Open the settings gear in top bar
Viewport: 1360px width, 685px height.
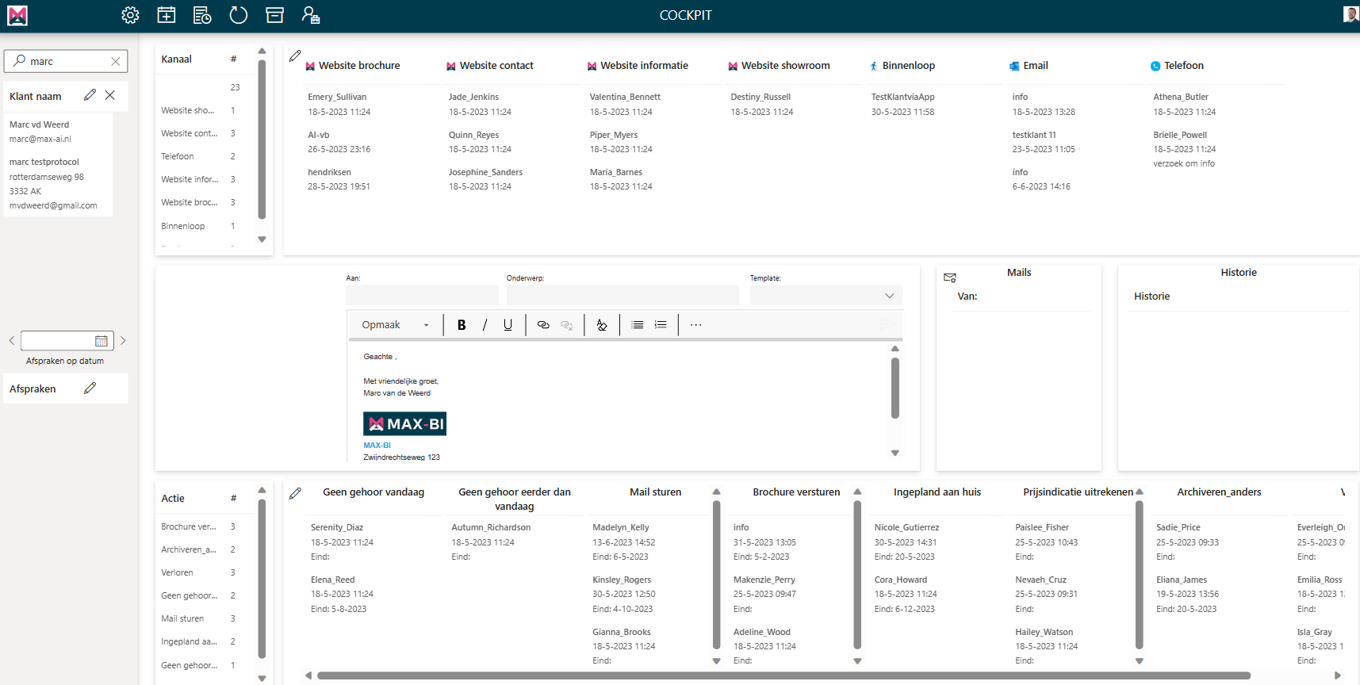130,15
